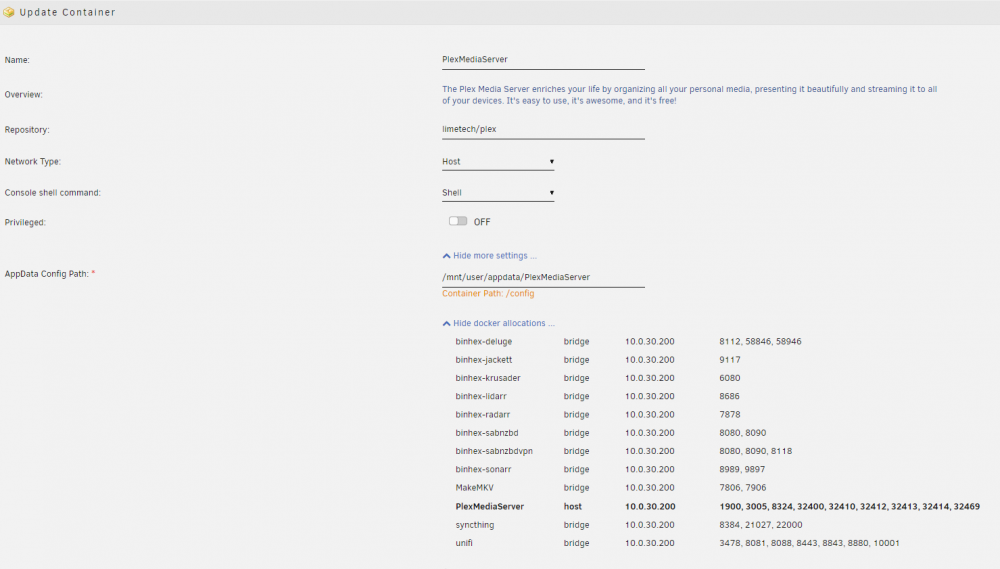1000x569 pixels.
Task: Click the AppData Config Path field
Action: coord(543,277)
